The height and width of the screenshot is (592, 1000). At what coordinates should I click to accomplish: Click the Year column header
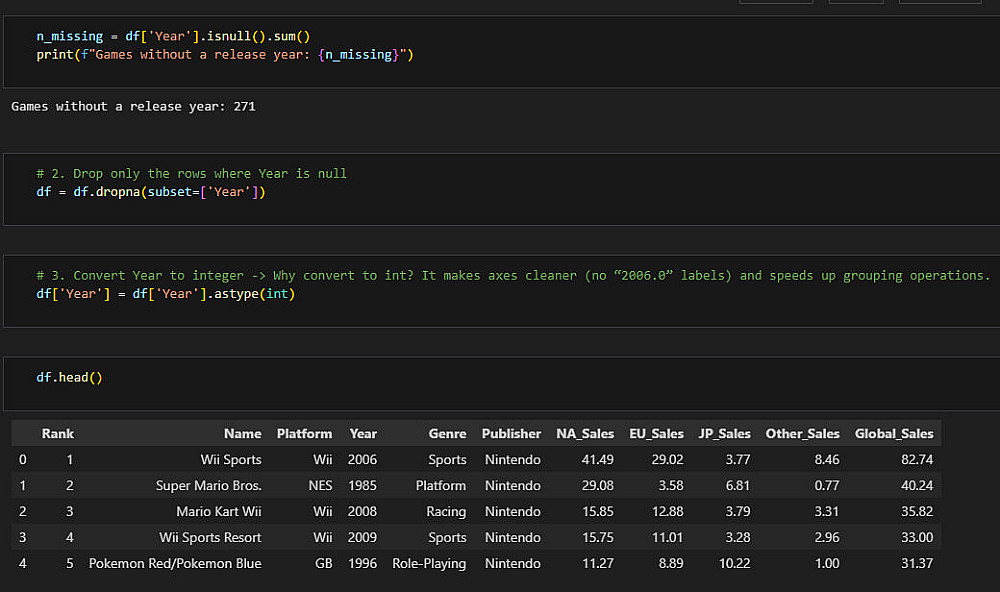363,434
